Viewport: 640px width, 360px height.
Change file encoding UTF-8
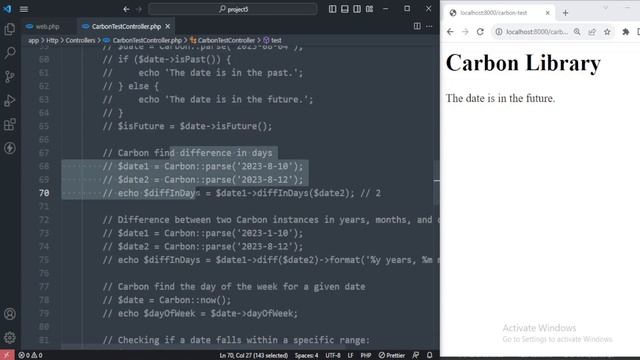point(333,355)
